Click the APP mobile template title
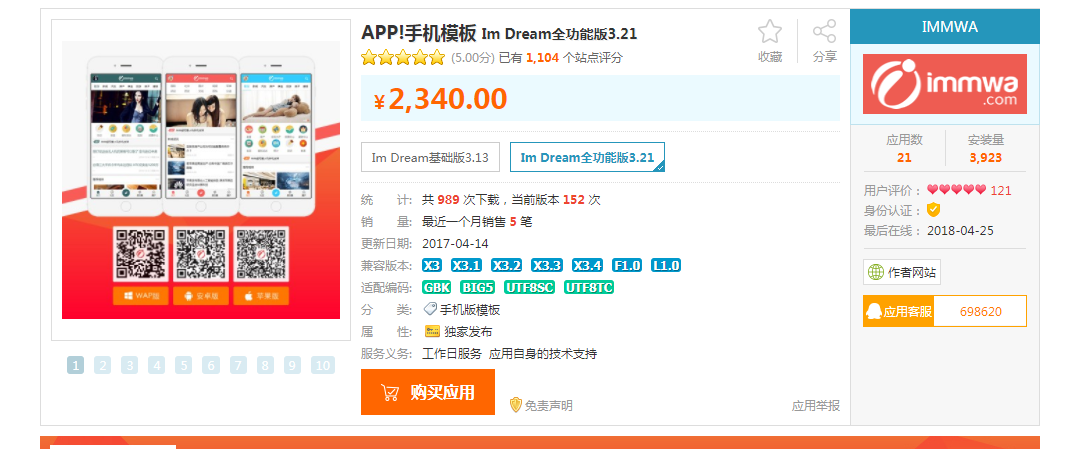 (x=419, y=32)
